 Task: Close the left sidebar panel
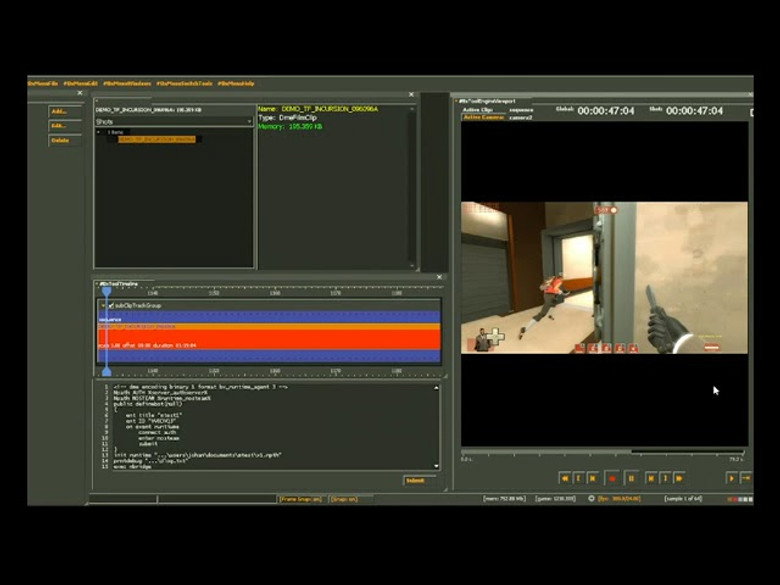[x=80, y=93]
